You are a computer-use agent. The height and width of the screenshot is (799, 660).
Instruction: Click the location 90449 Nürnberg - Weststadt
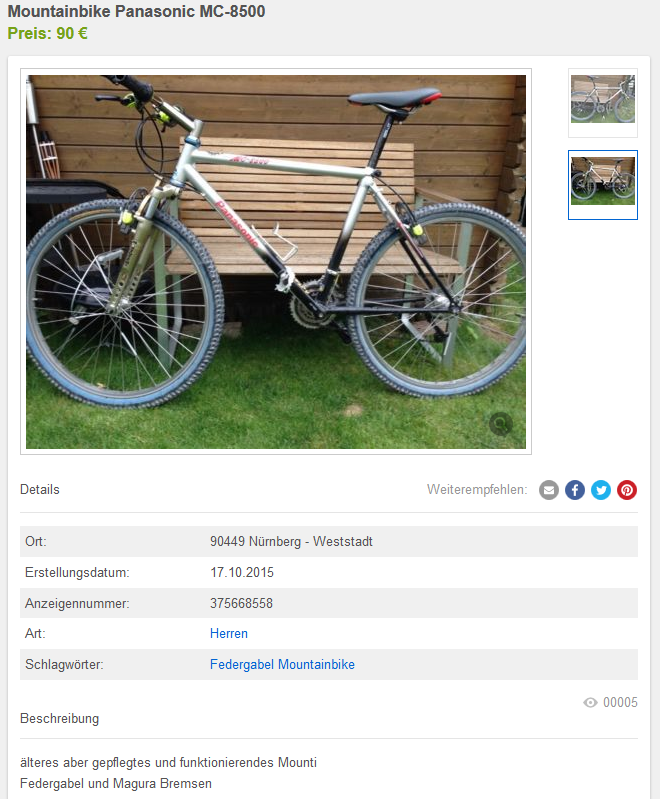[x=292, y=541]
